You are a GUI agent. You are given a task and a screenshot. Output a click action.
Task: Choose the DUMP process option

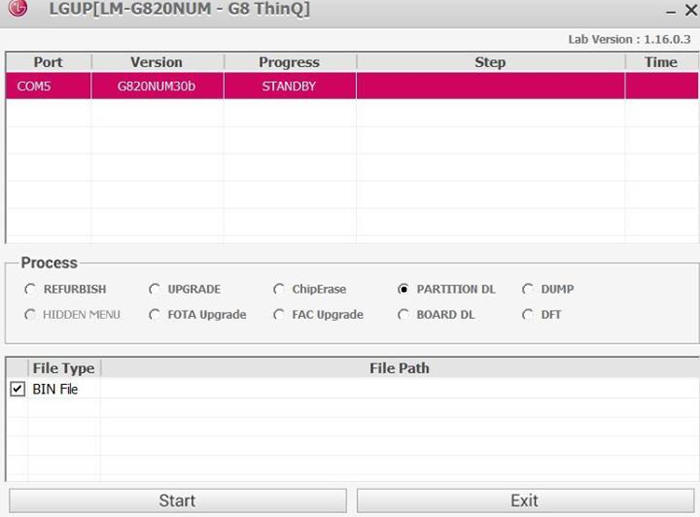tap(528, 289)
